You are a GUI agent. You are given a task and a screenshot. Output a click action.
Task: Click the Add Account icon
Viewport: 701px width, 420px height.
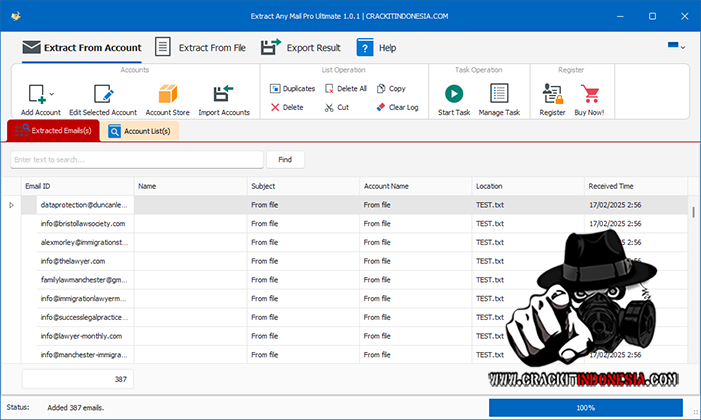click(36, 94)
